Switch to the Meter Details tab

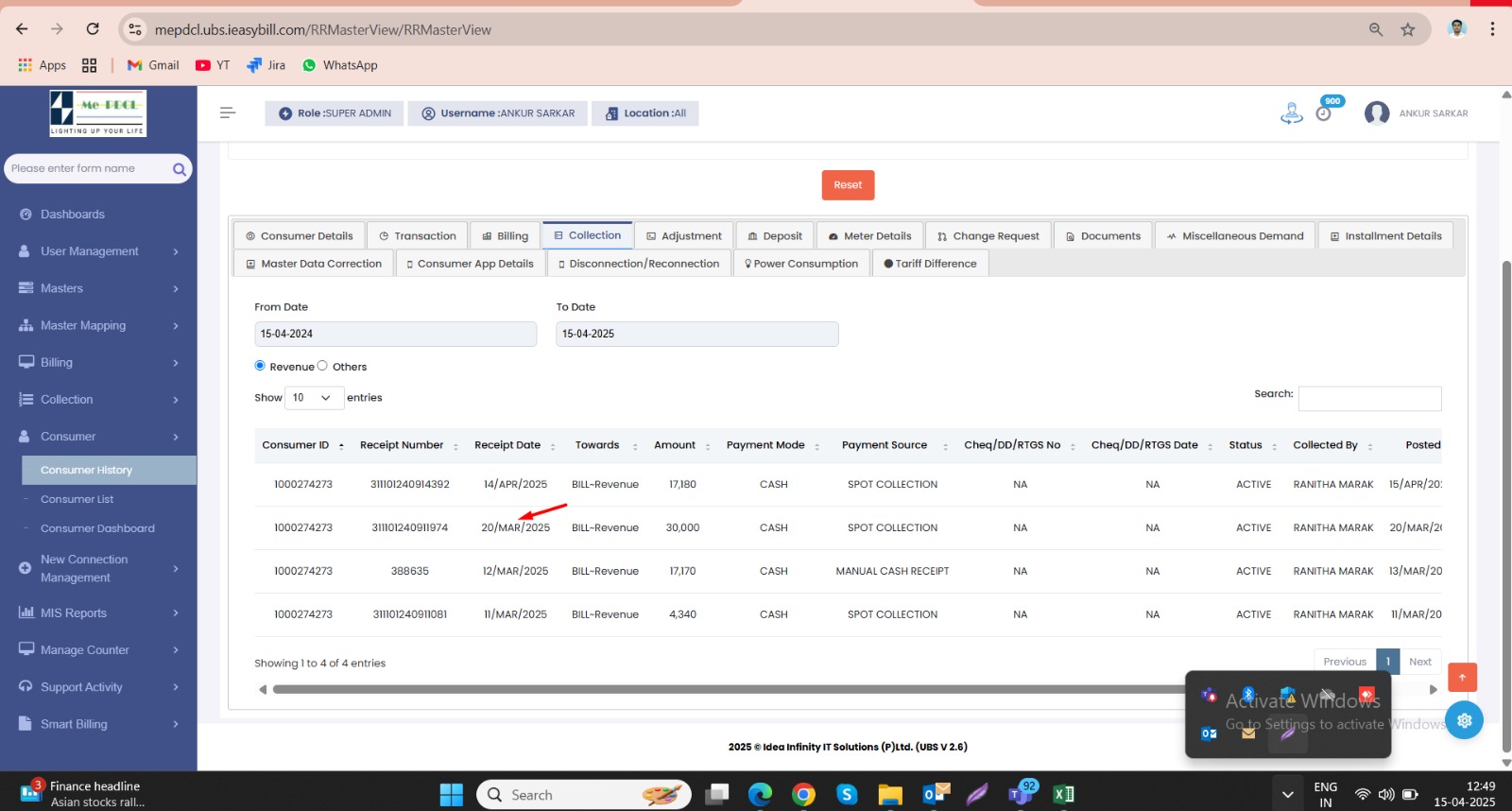(869, 235)
